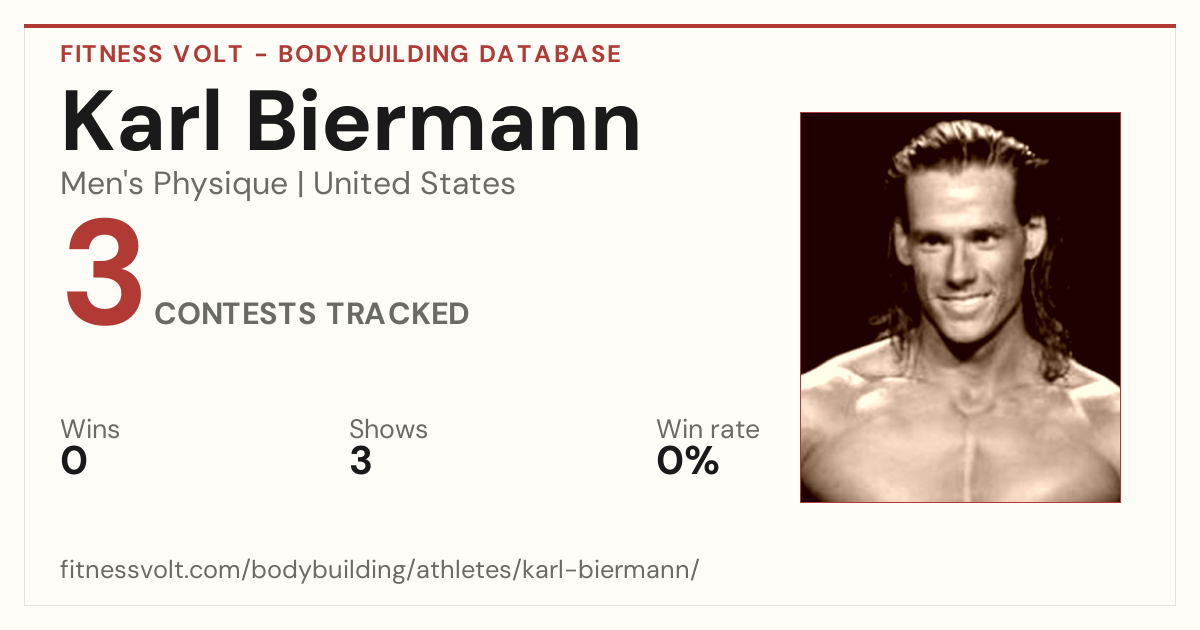Viewport: 1200px width, 630px height.
Task: Click the 3 value under Shows
Action: [361, 461]
